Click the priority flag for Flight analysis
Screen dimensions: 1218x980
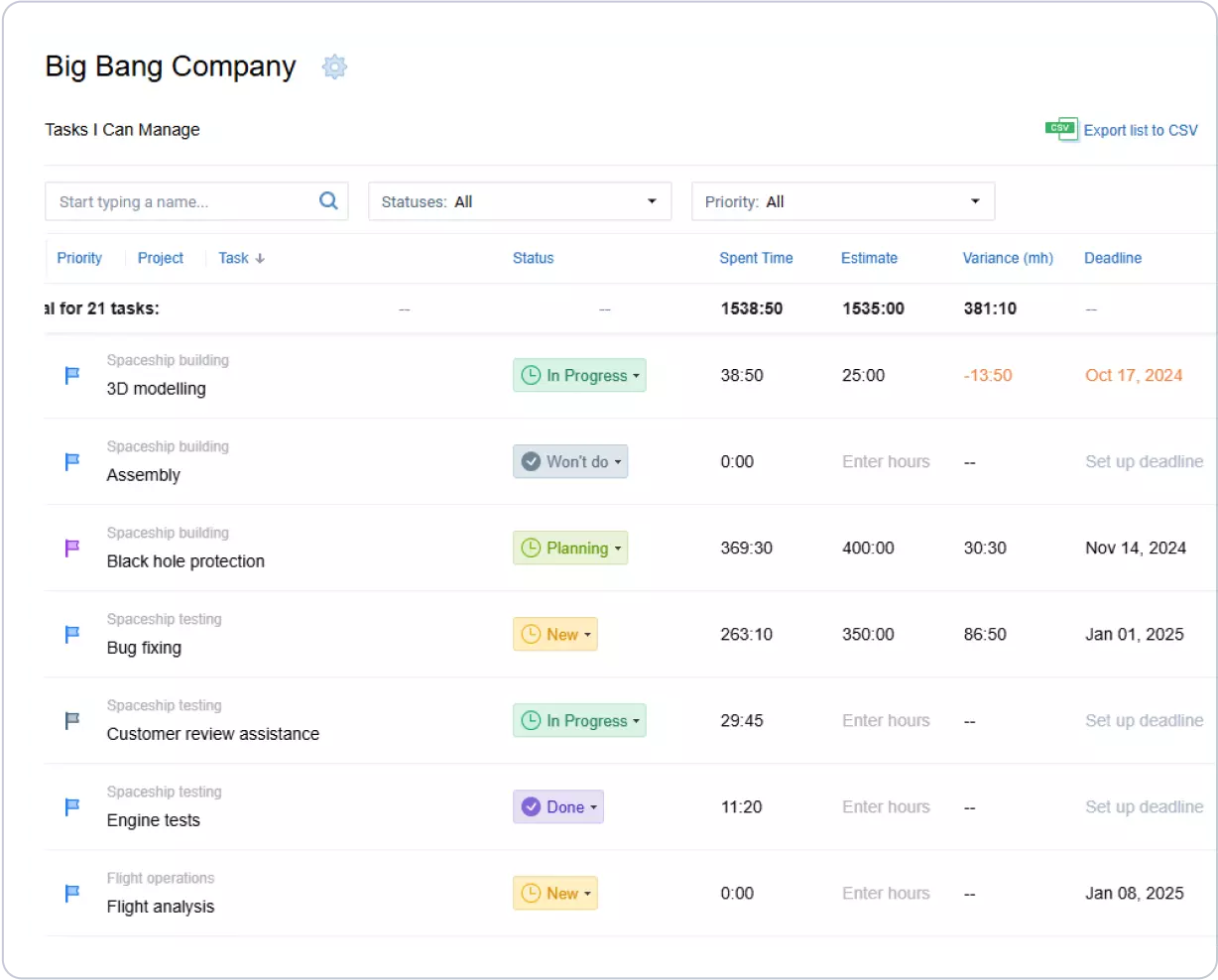70,893
